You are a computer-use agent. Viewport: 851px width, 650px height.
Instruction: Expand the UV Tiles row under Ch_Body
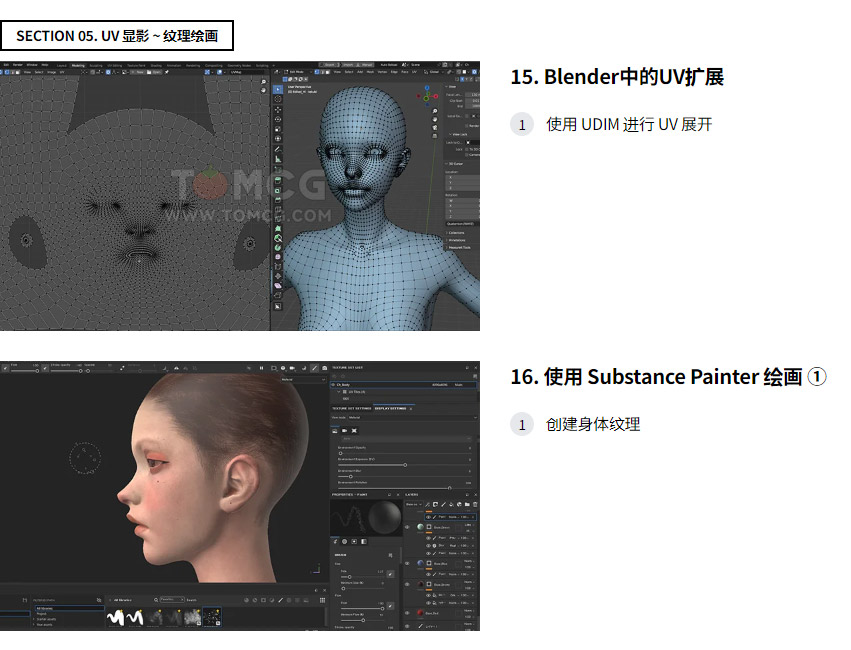[x=339, y=392]
